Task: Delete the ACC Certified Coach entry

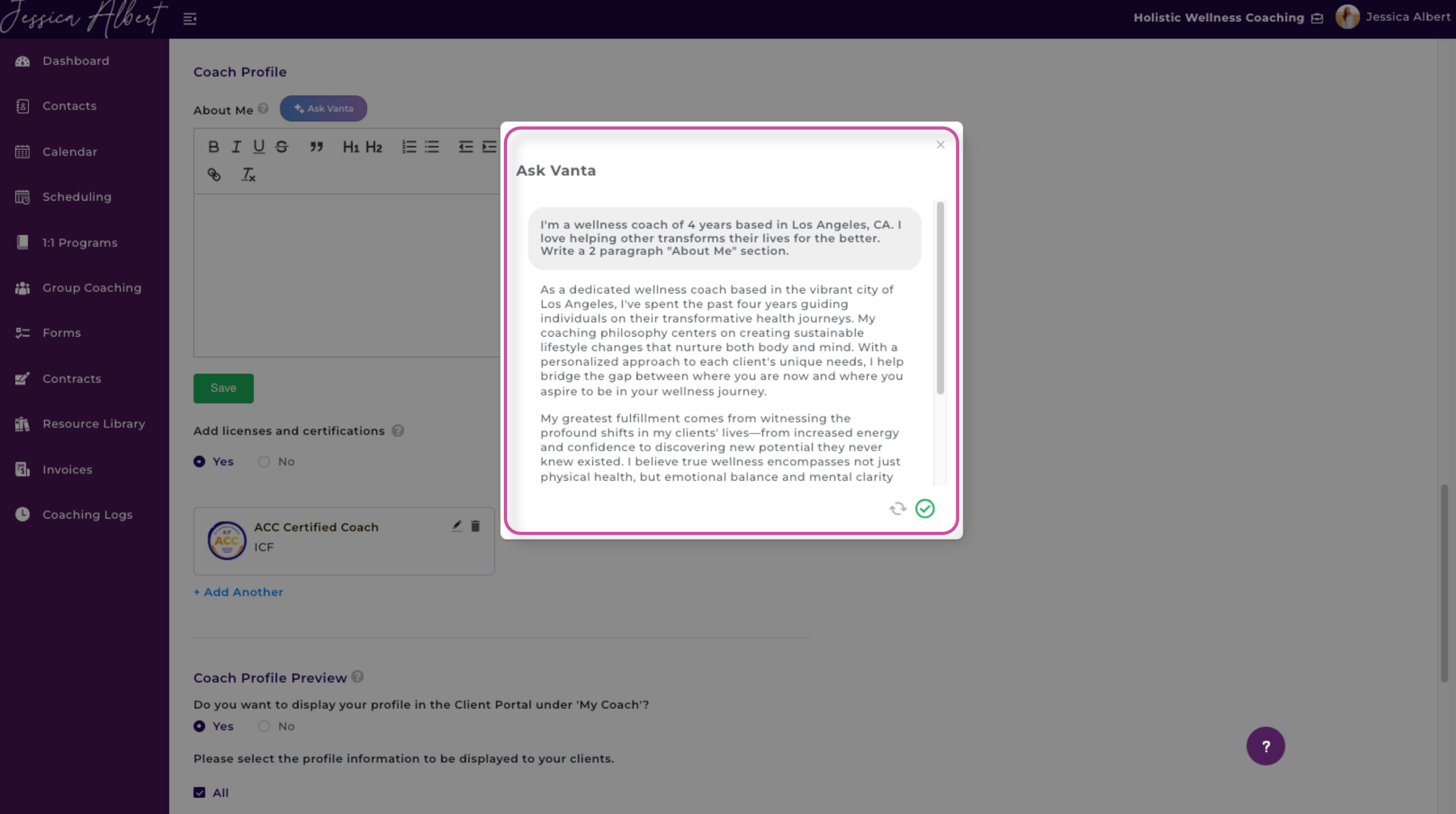Action: point(476,526)
